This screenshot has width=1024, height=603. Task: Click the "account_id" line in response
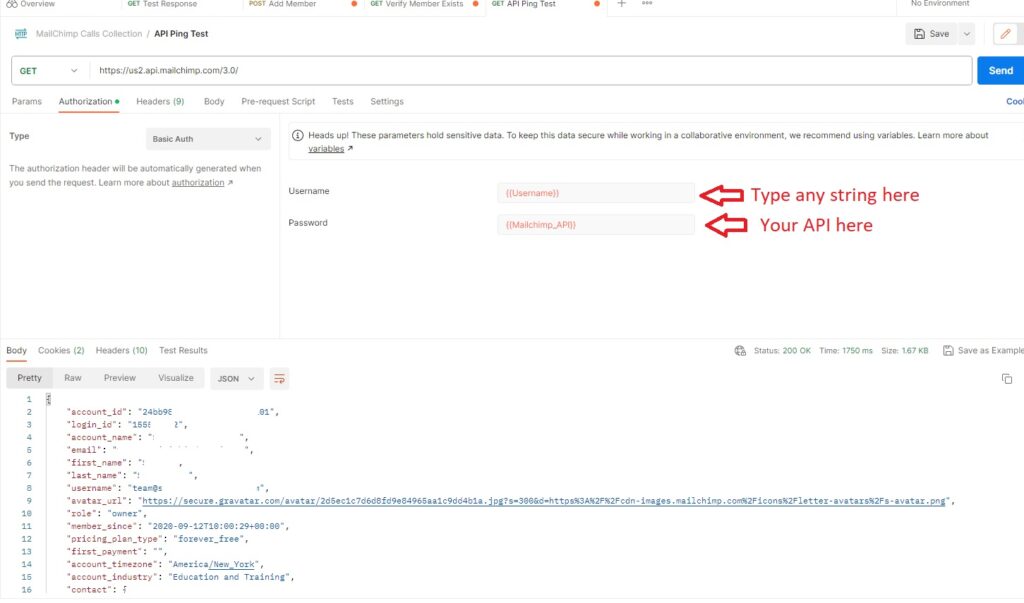tap(173, 412)
